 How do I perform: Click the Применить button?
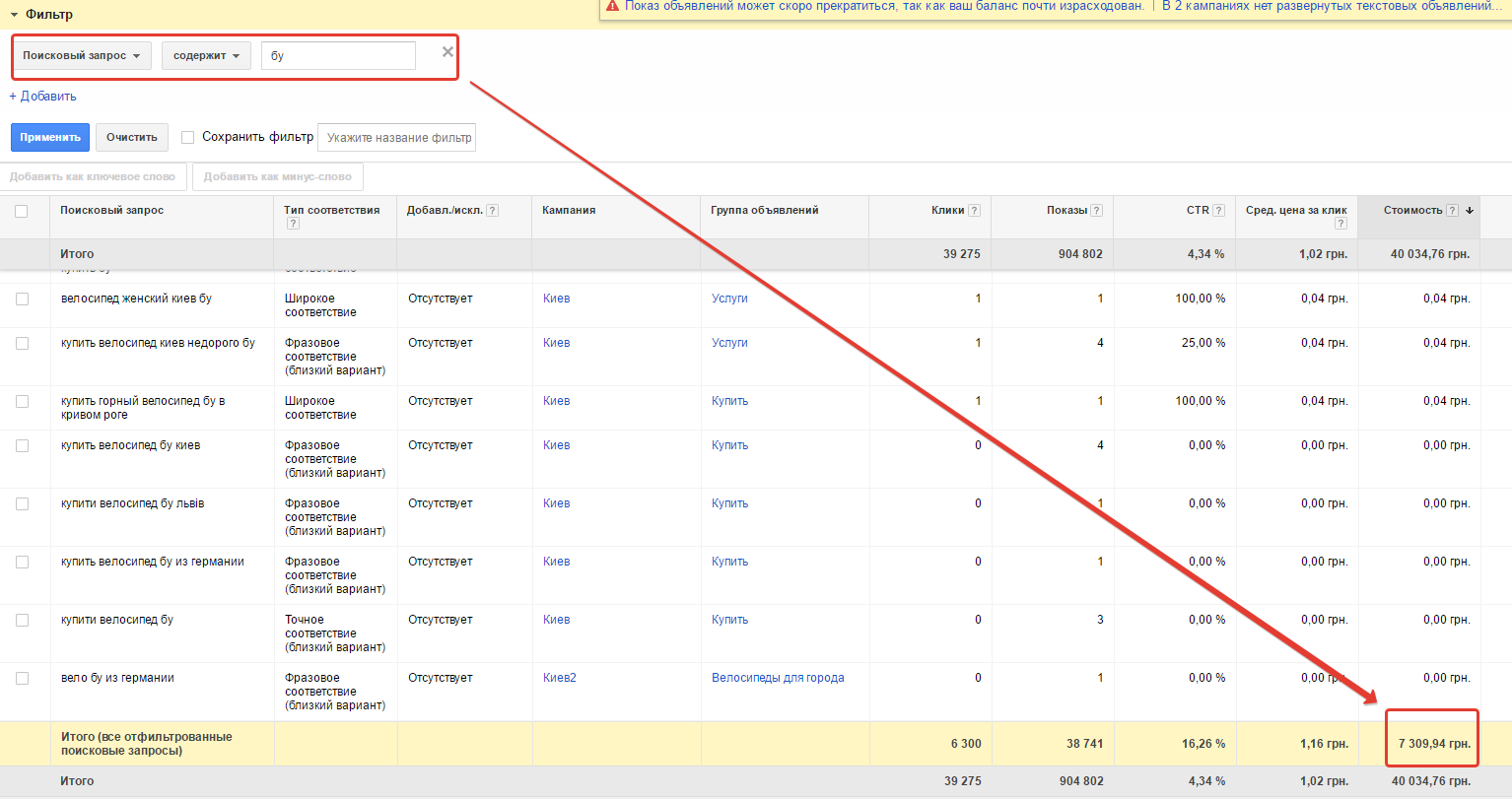click(50, 137)
